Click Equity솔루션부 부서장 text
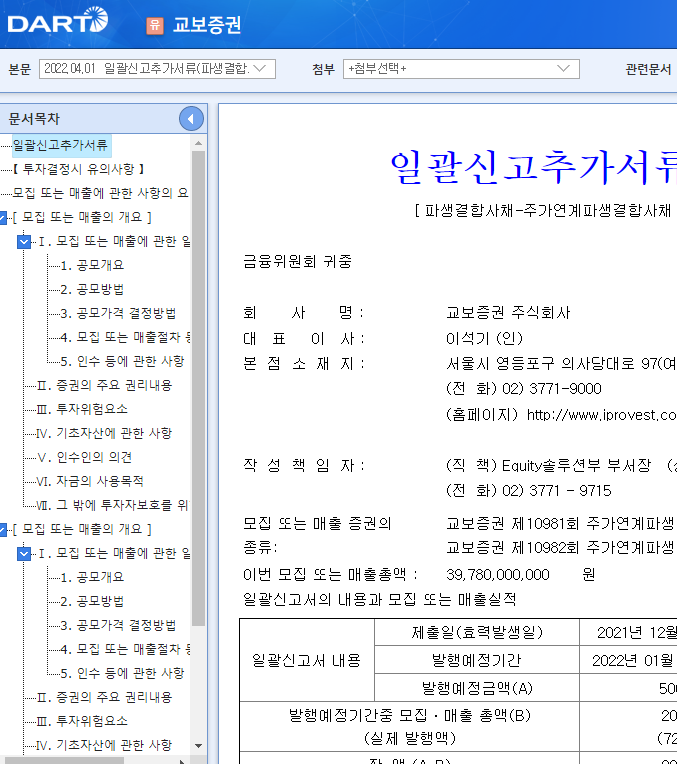 (576, 465)
